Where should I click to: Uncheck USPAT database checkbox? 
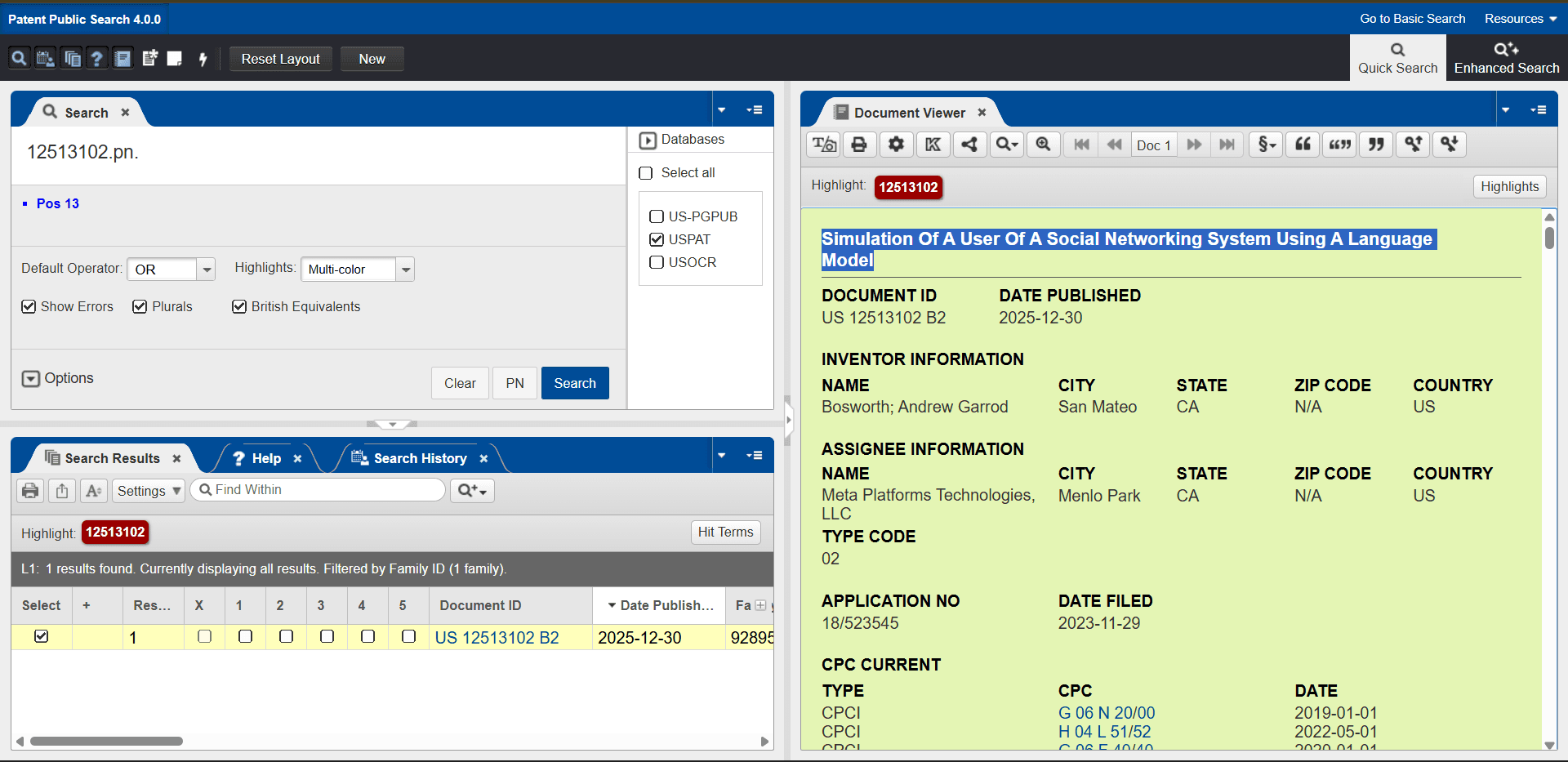[x=657, y=239]
